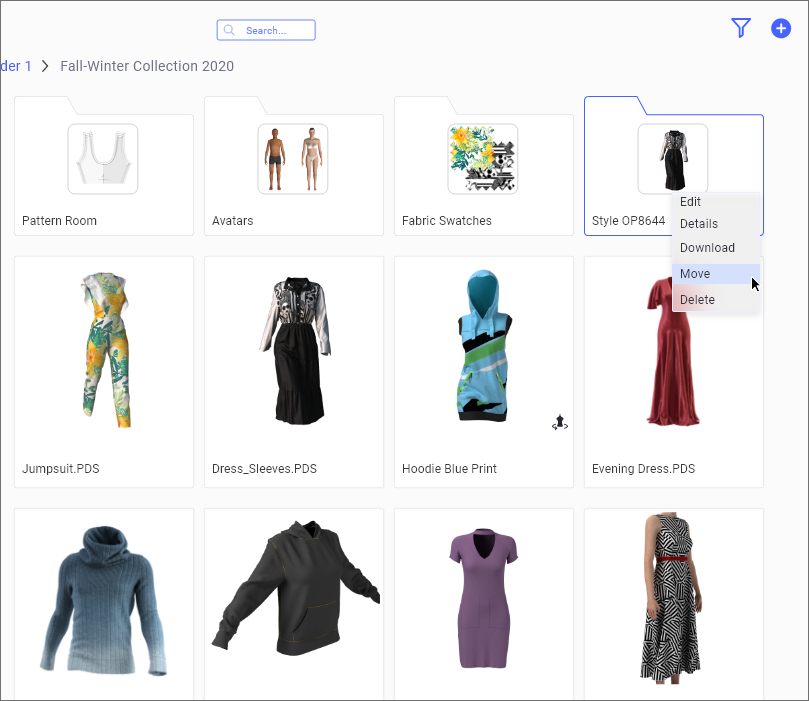Click the Fabric Swatches label text
This screenshot has height=701, width=809.
[x=447, y=221]
